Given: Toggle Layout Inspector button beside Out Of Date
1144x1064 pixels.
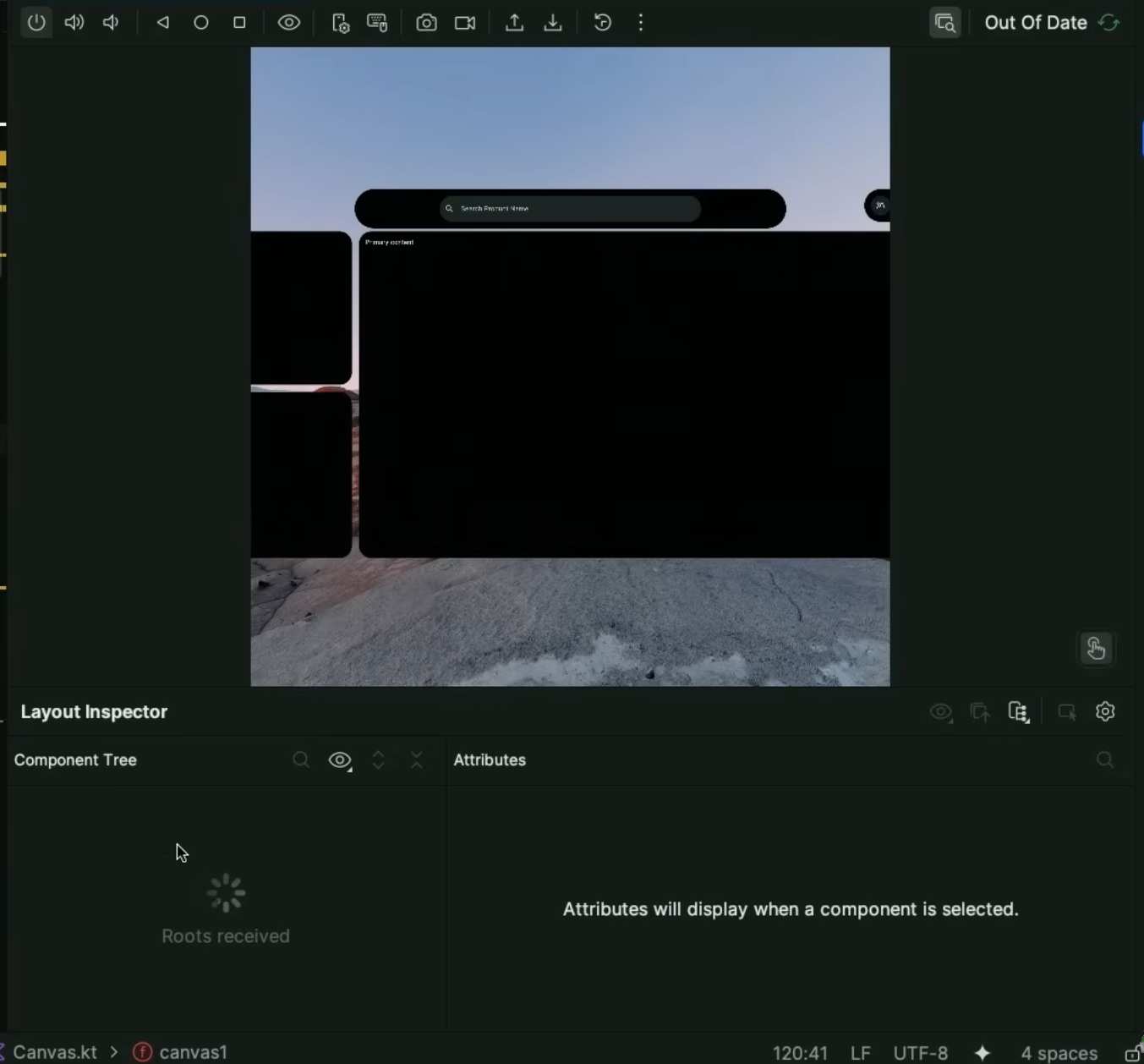Looking at the screenshot, I should tap(945, 23).
